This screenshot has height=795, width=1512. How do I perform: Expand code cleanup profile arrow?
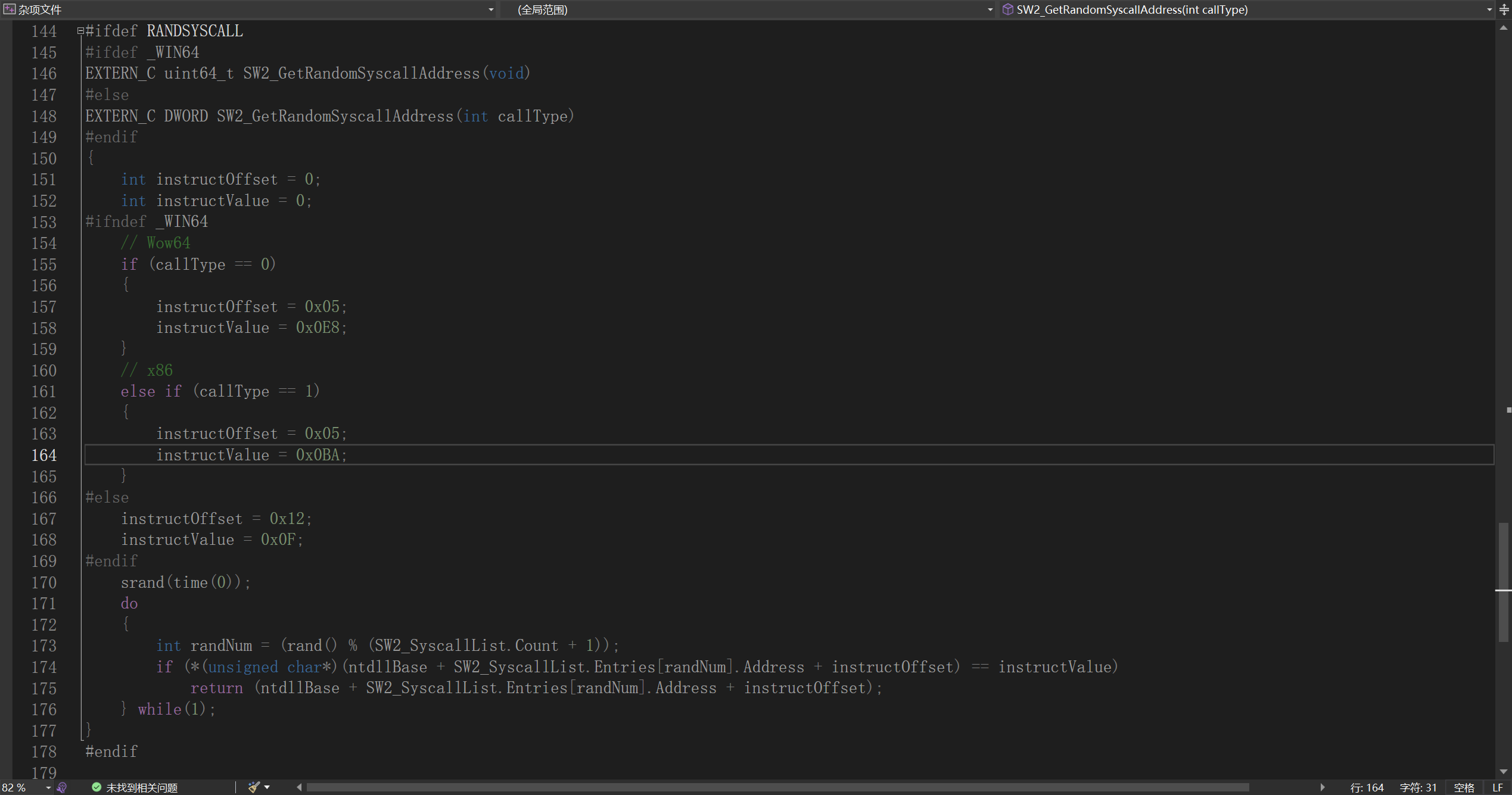point(267,787)
